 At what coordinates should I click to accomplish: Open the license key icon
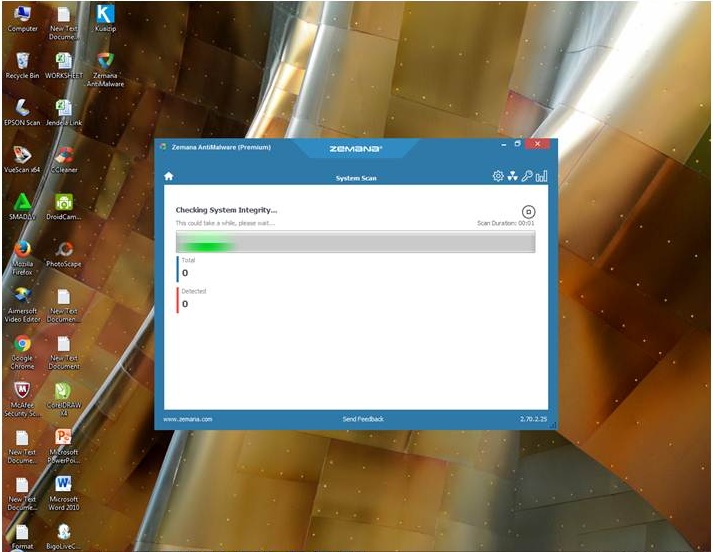527,176
